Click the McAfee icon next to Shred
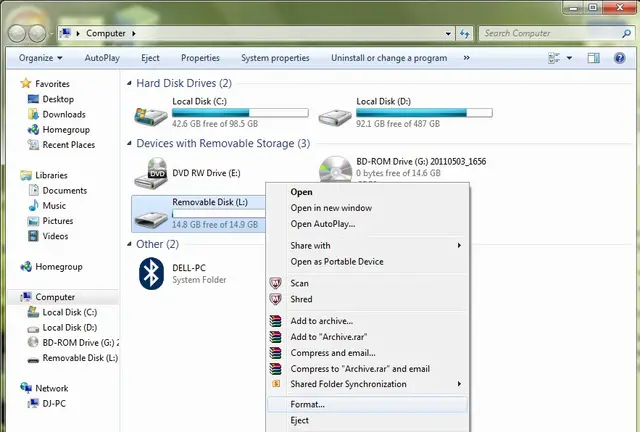This screenshot has width=640, height=432. [x=276, y=299]
